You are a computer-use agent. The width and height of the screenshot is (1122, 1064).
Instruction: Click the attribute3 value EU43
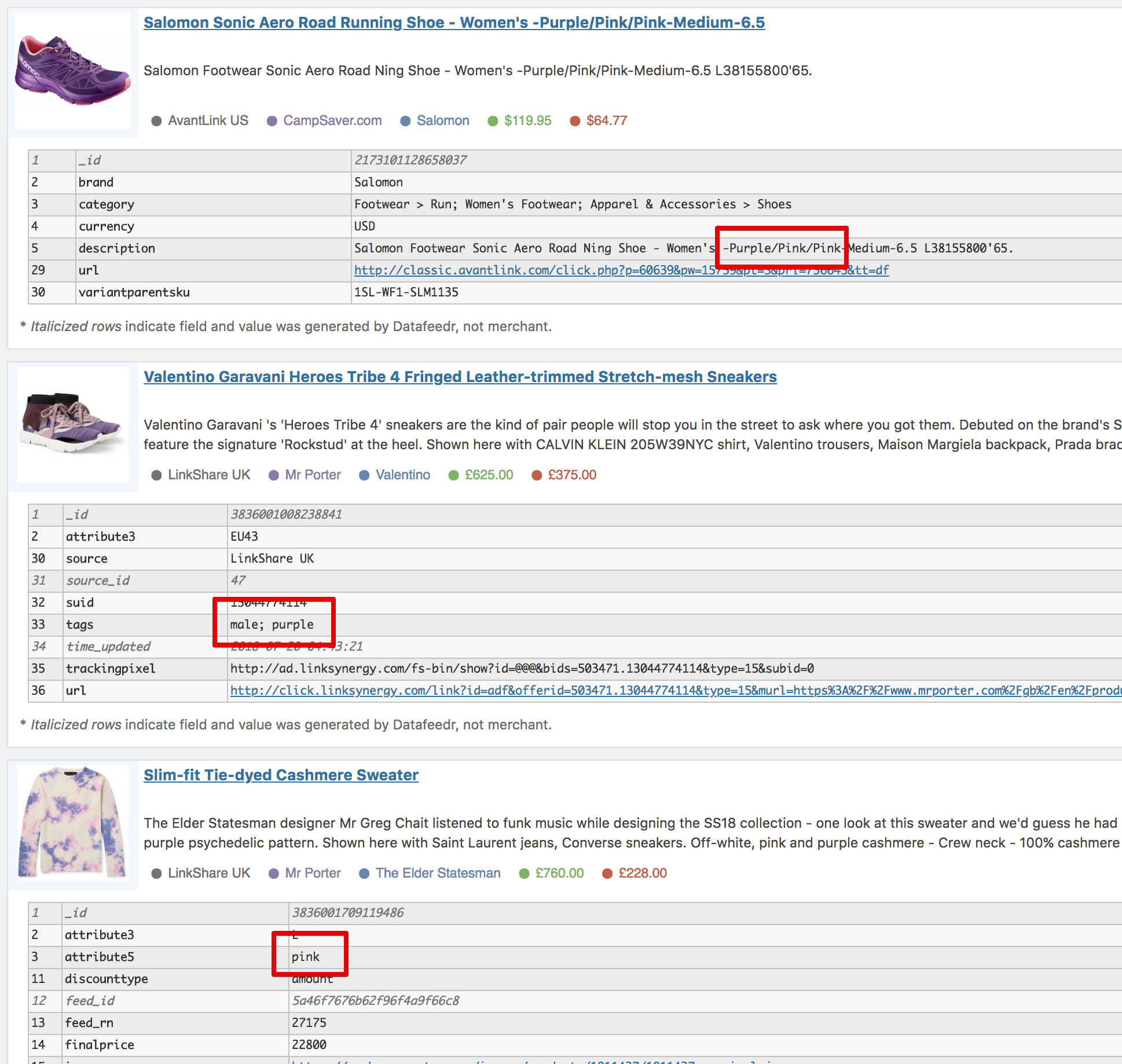pos(244,537)
